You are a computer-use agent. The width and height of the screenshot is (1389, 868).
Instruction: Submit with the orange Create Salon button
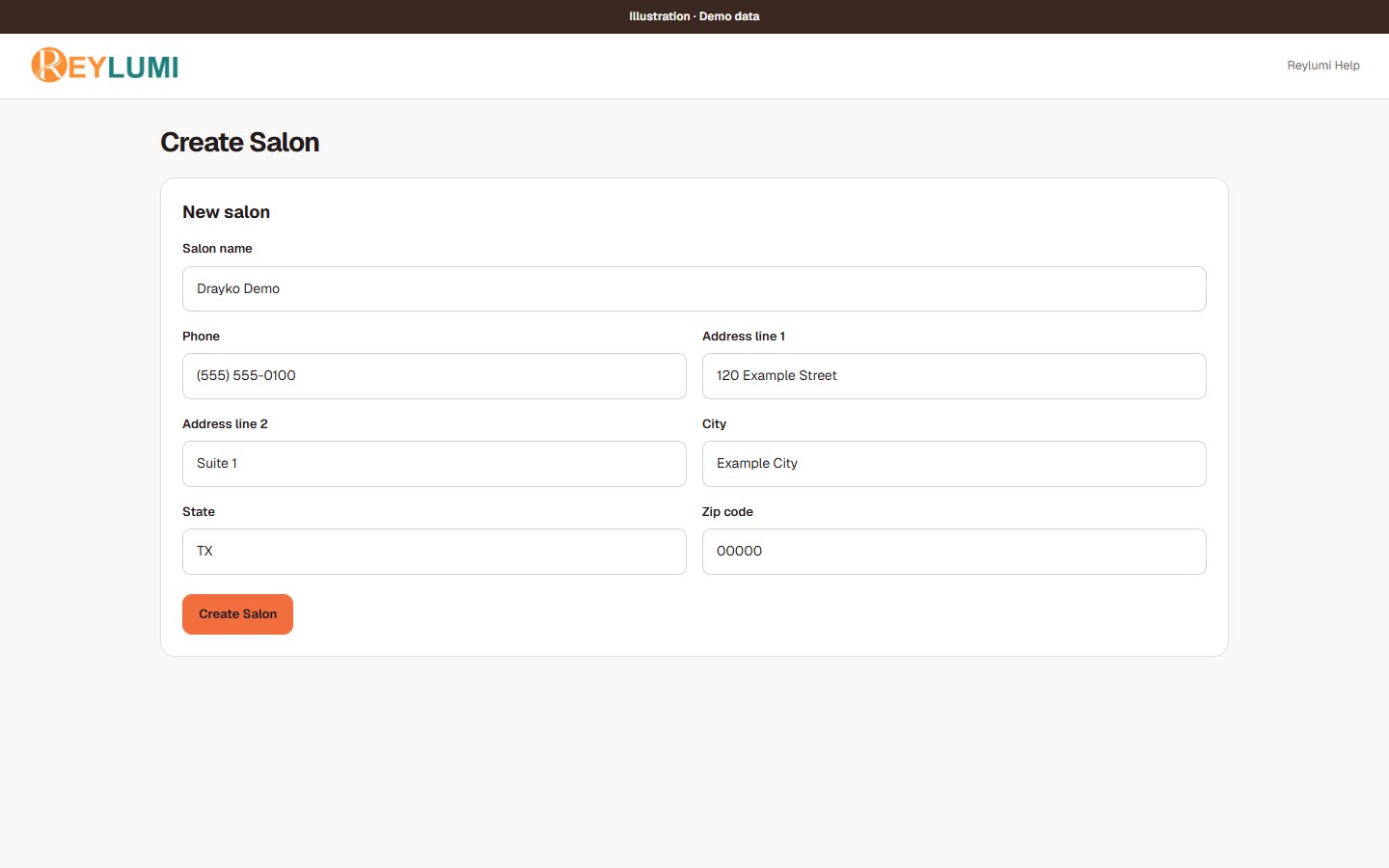[237, 614]
